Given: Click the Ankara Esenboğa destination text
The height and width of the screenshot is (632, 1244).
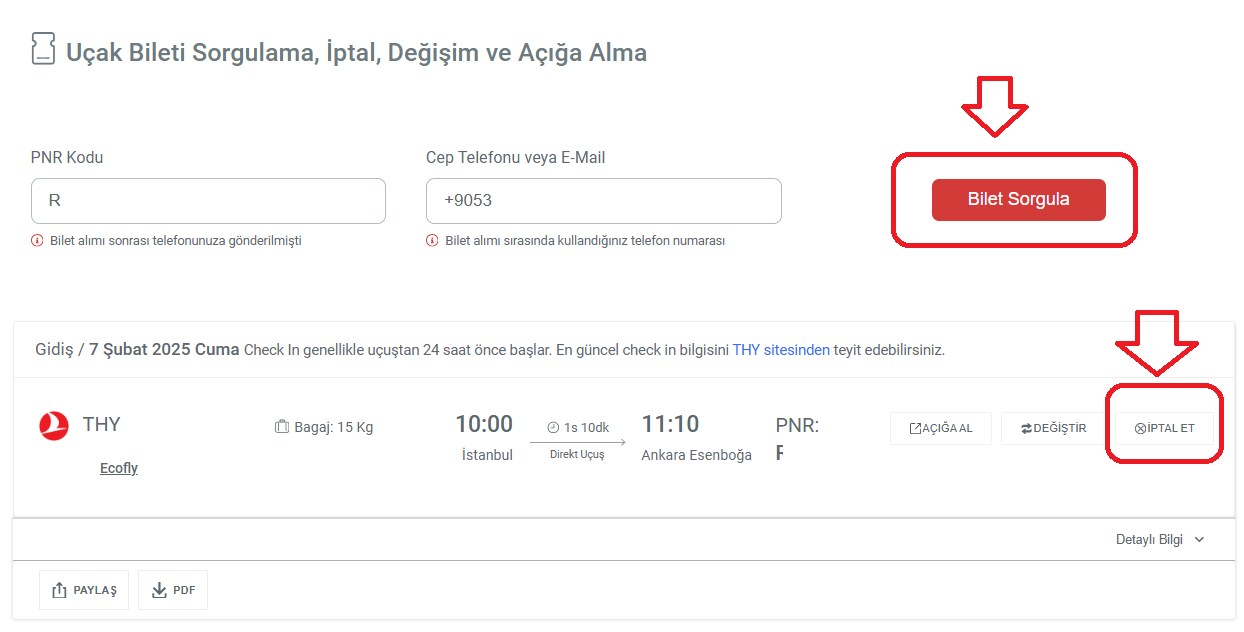Looking at the screenshot, I should click(x=697, y=455).
